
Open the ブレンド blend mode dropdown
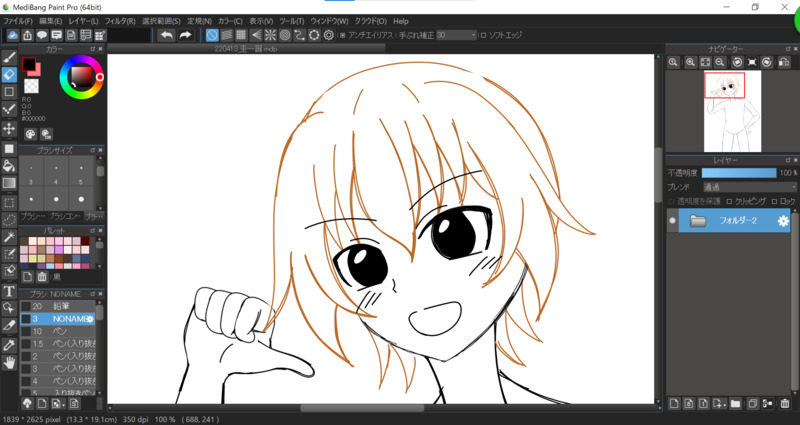click(x=749, y=187)
